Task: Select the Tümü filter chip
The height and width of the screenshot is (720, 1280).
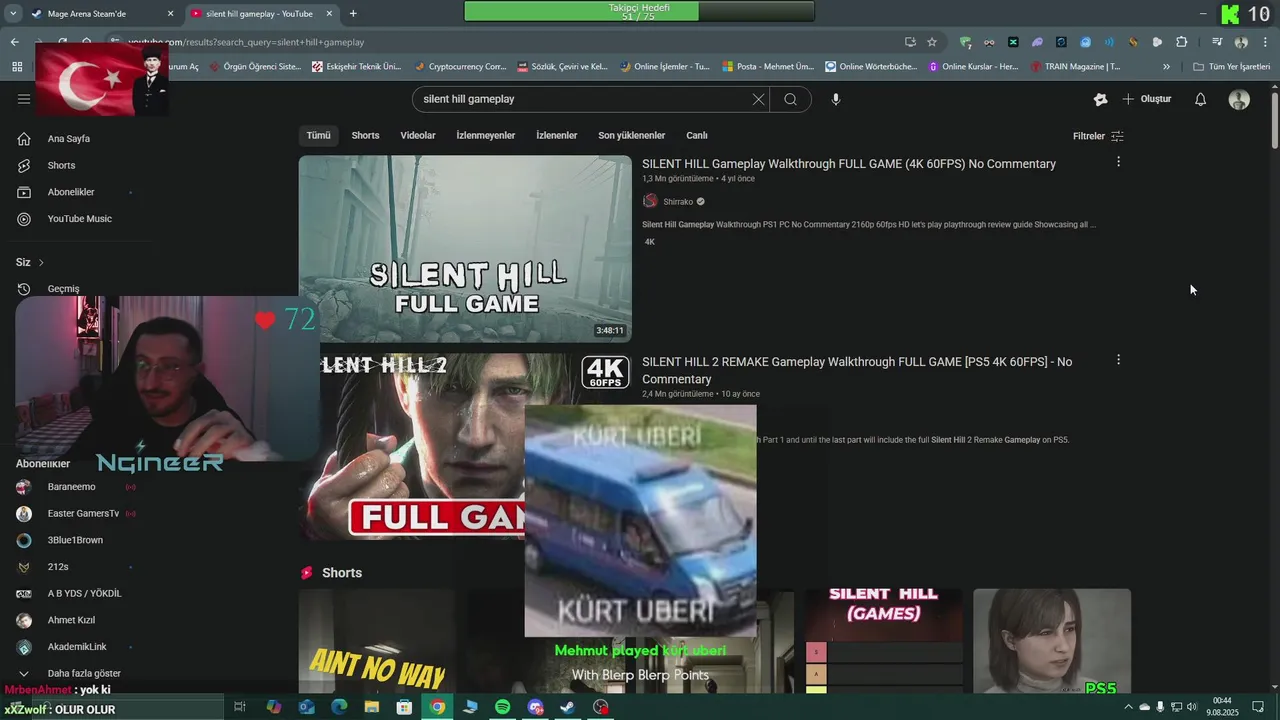Action: (318, 135)
